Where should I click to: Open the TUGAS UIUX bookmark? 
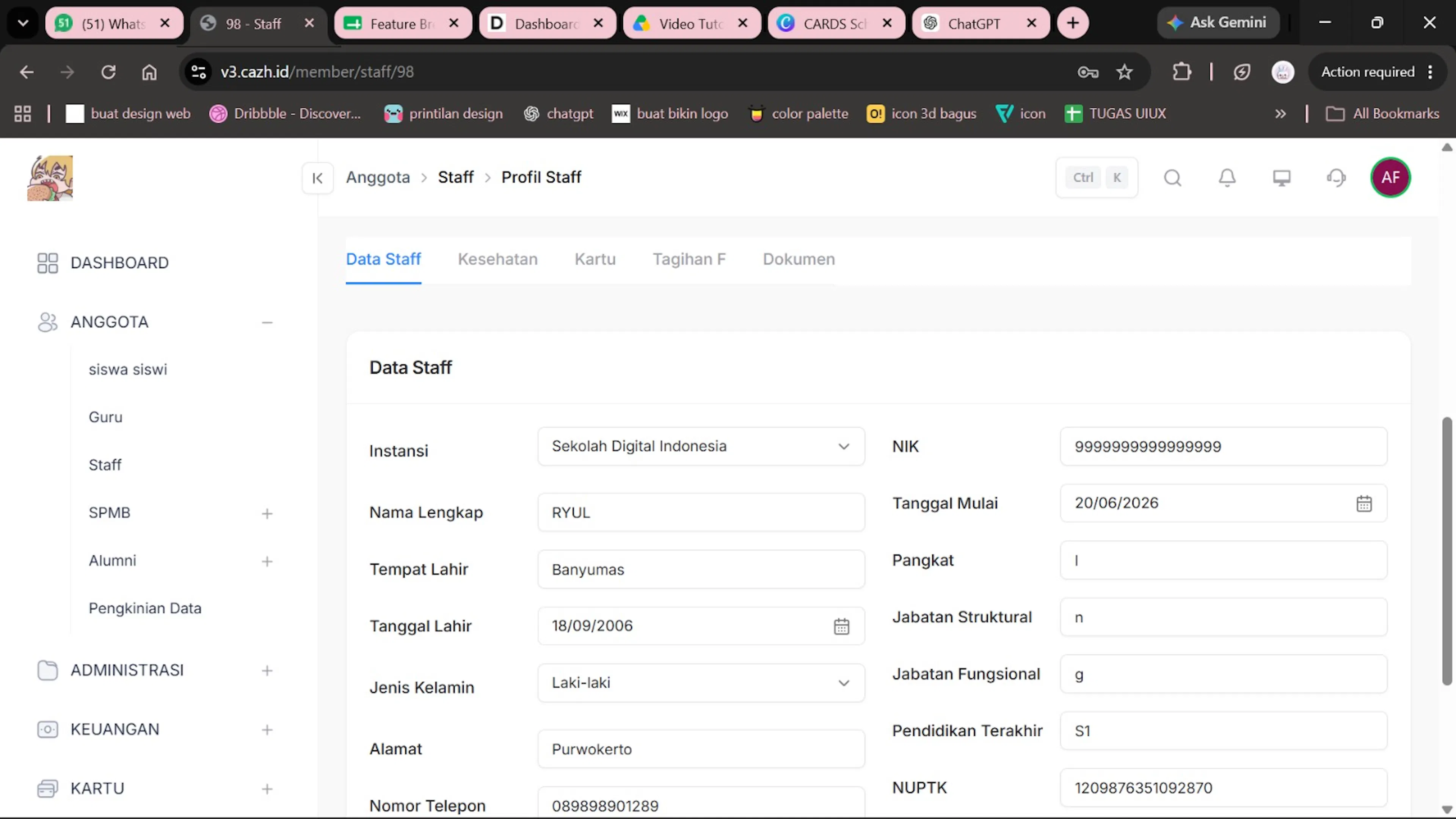pyautogui.click(x=1115, y=114)
